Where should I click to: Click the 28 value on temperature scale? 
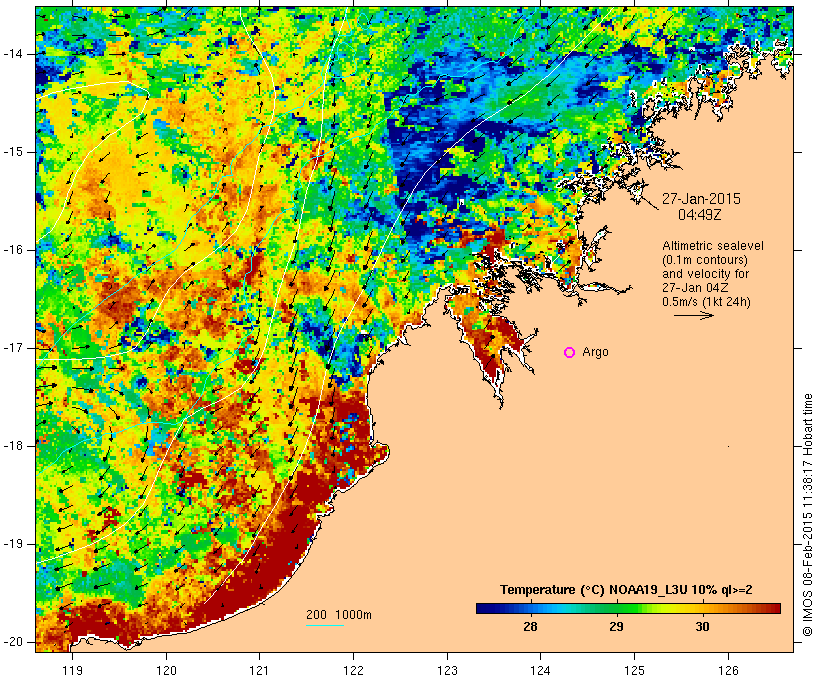tap(530, 627)
